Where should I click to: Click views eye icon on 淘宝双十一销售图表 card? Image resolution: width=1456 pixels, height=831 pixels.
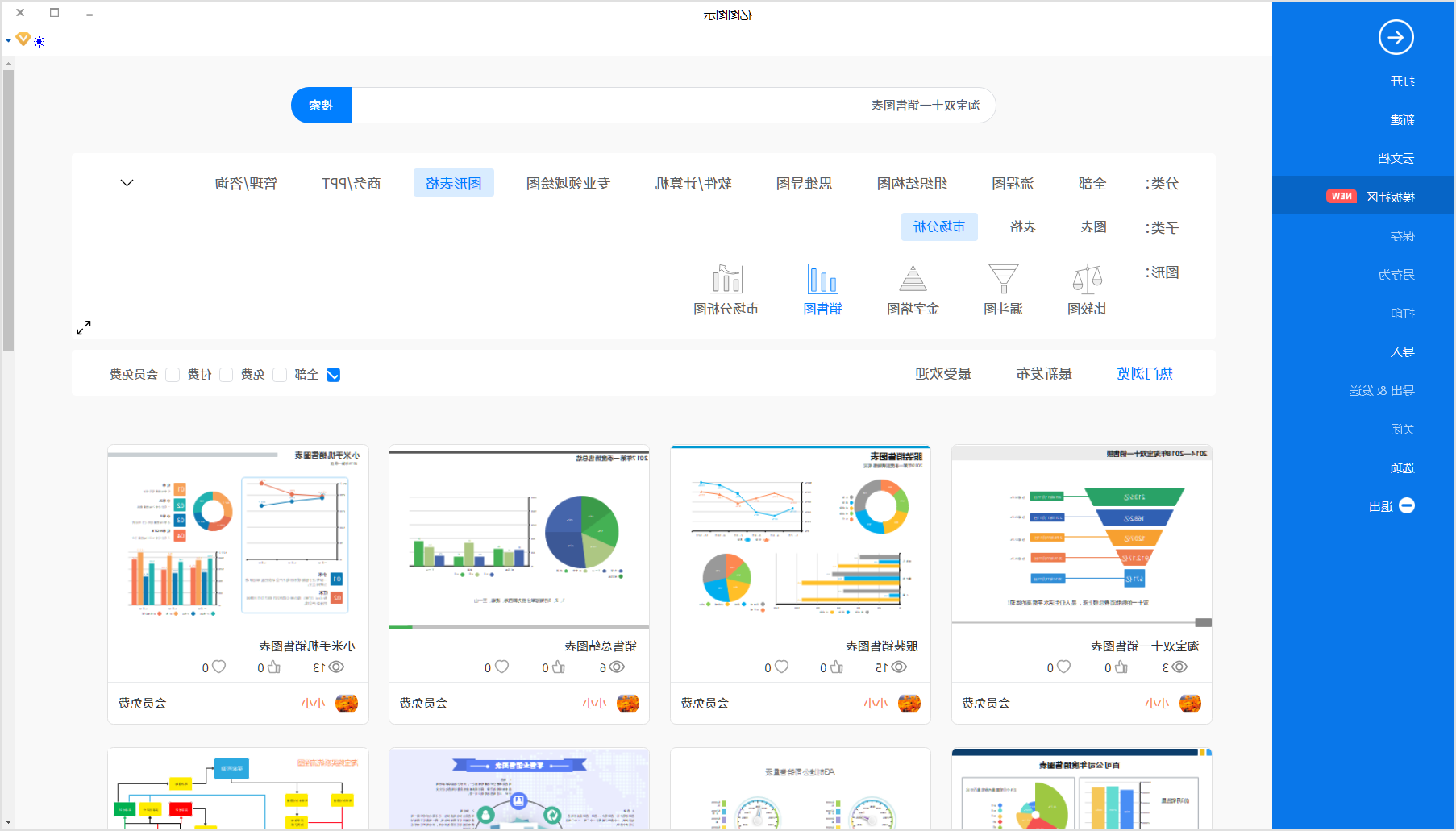click(x=1179, y=667)
